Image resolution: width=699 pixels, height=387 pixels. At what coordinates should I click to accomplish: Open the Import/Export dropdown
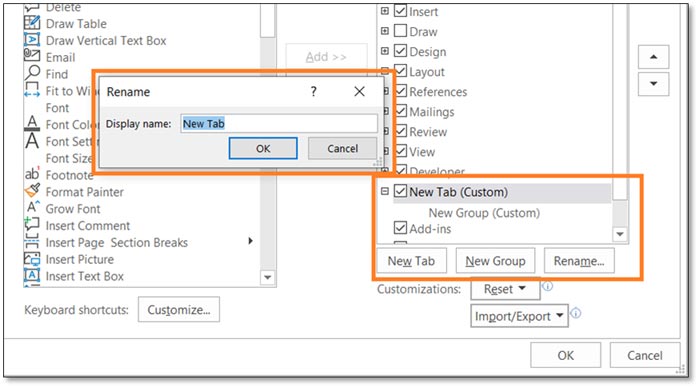(x=519, y=316)
